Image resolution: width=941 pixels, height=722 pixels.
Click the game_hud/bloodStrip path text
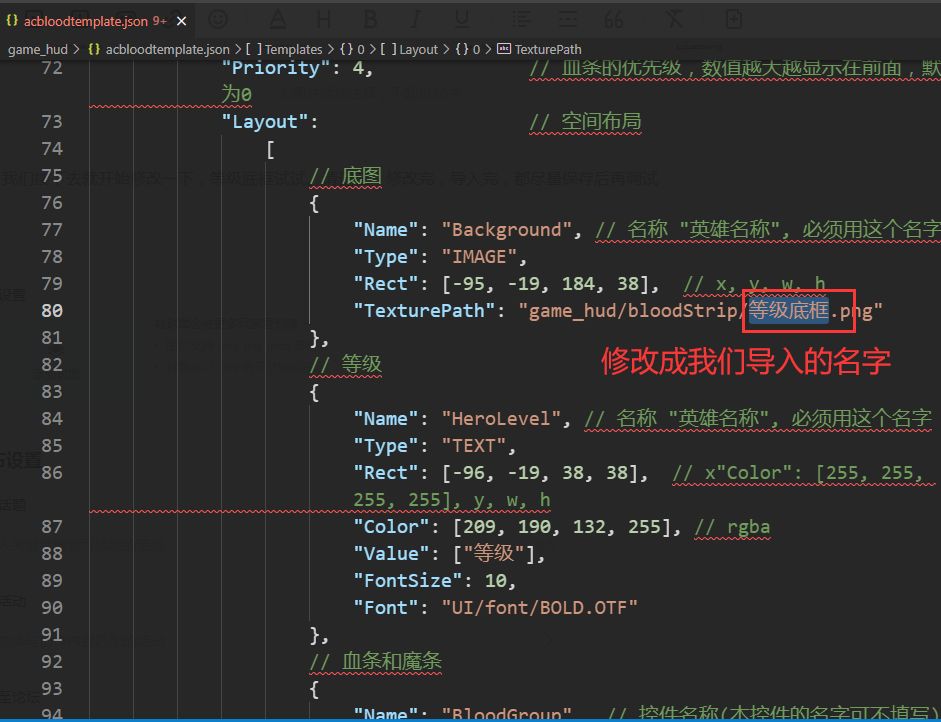(632, 311)
